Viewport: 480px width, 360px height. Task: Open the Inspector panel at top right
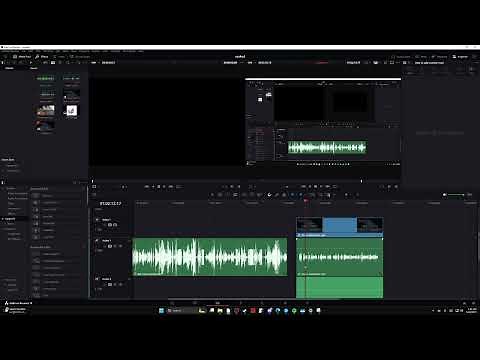460,57
